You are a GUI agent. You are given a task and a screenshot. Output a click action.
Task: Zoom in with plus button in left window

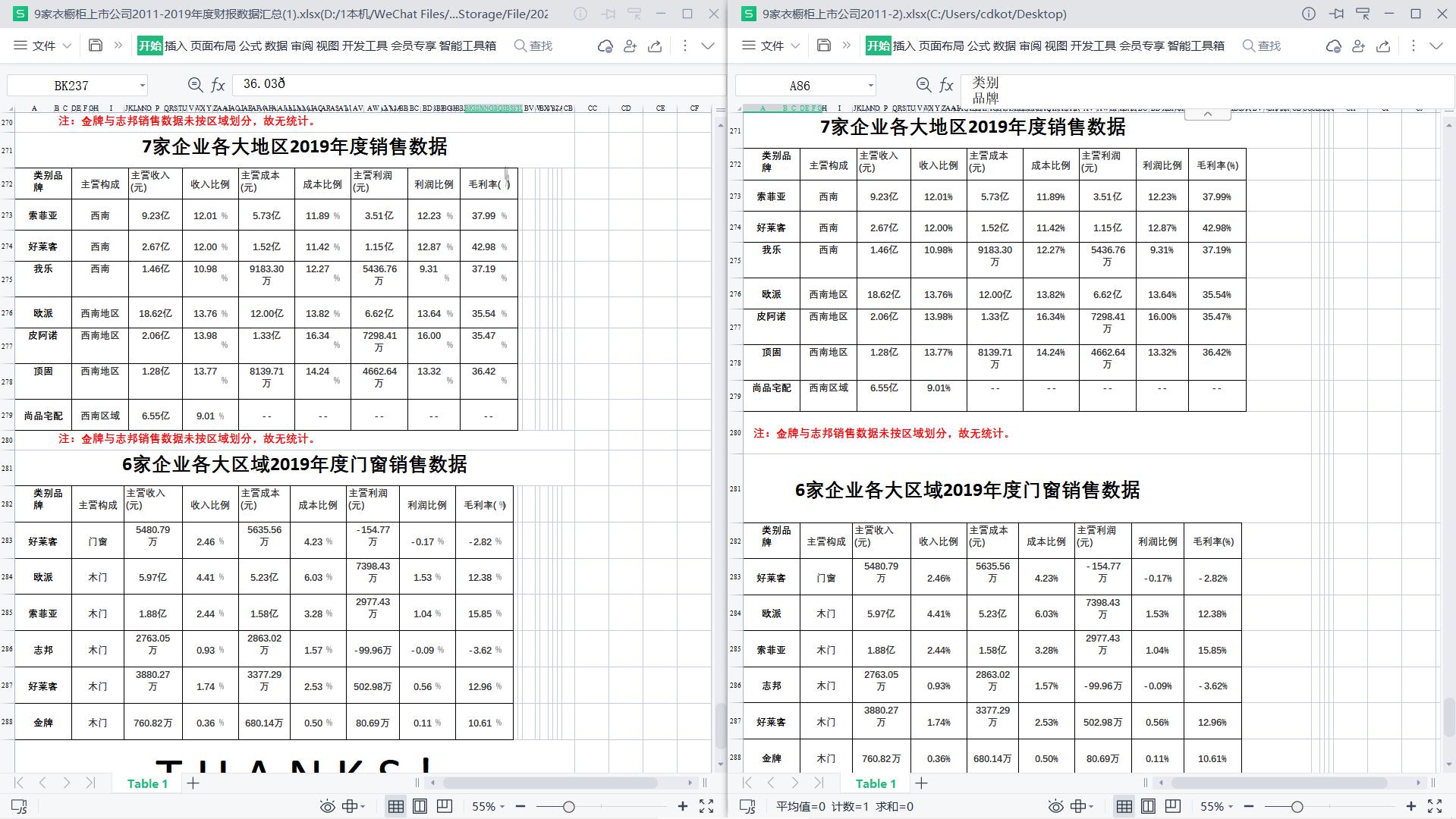coord(682,806)
